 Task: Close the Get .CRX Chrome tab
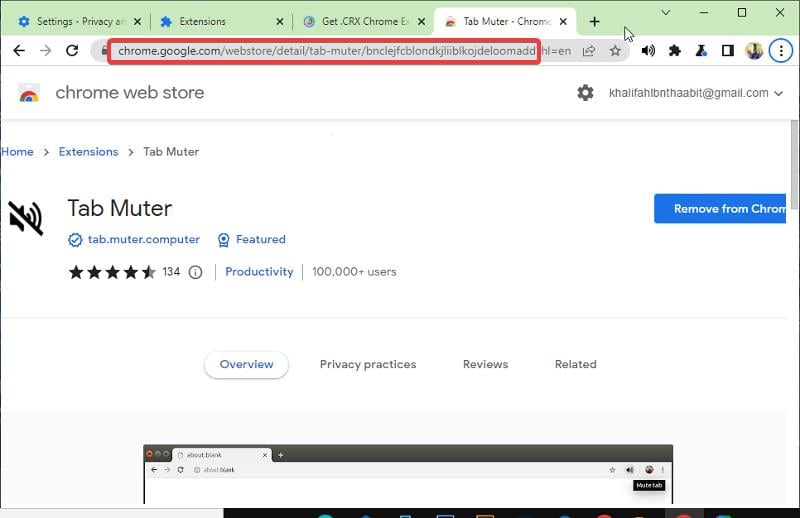pos(421,21)
